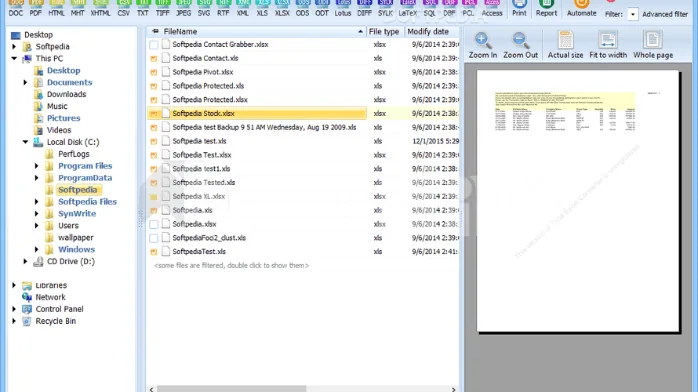Viewport: 698px width, 392px height.
Task: Expand the Documents folder
Action: [25, 82]
